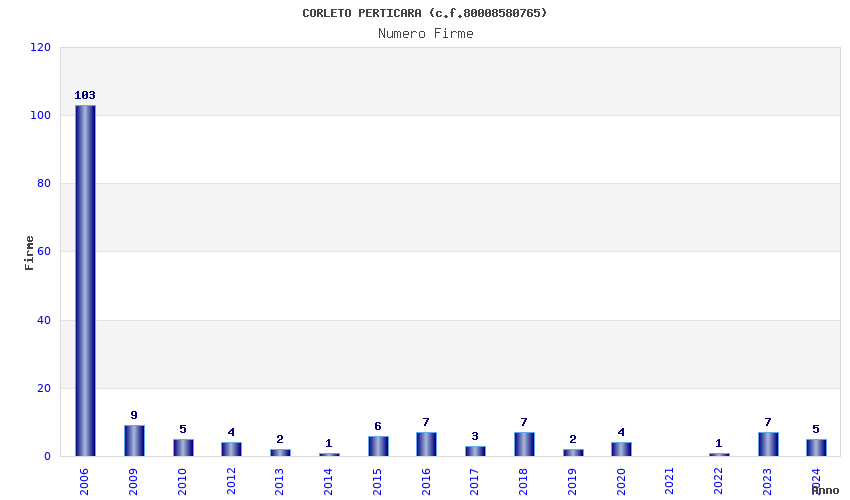Screen dimensions: 850x500
Task: Click the 2021 year label on x-axis
Action: coord(670,480)
